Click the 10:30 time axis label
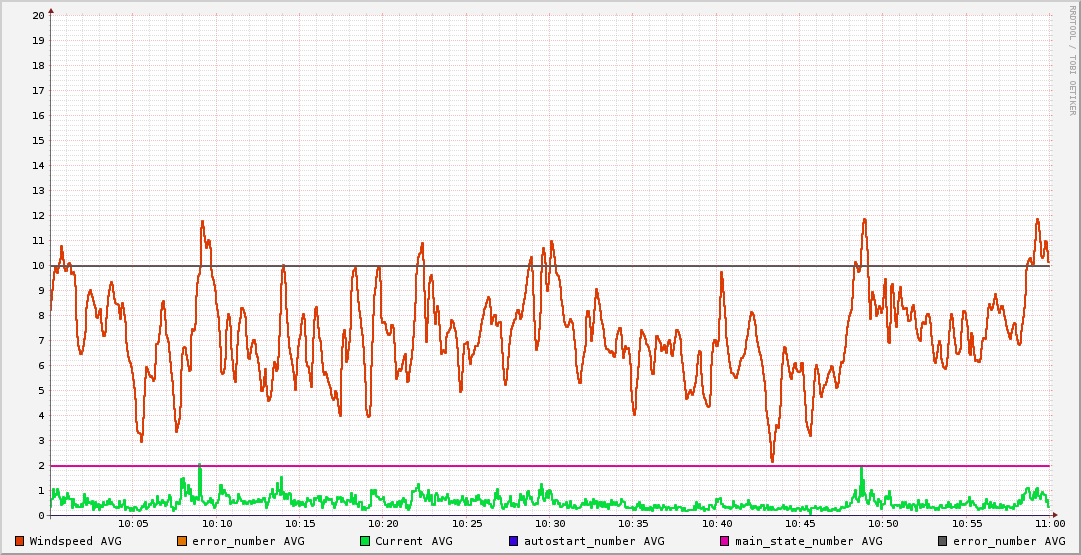The width and height of the screenshot is (1081, 555). (x=550, y=523)
